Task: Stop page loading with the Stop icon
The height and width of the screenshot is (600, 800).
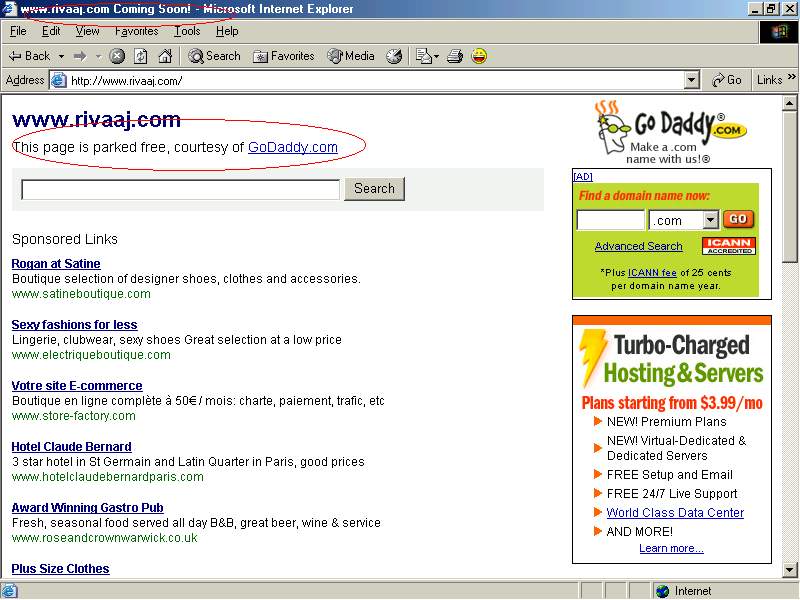Action: point(117,56)
